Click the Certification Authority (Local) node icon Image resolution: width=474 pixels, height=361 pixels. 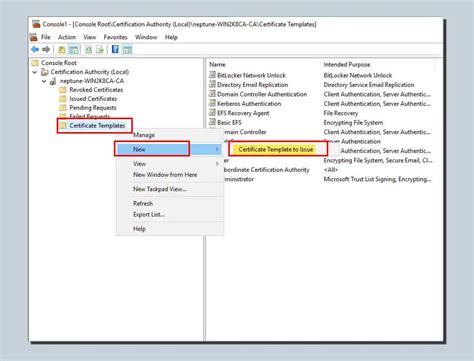pos(45,72)
